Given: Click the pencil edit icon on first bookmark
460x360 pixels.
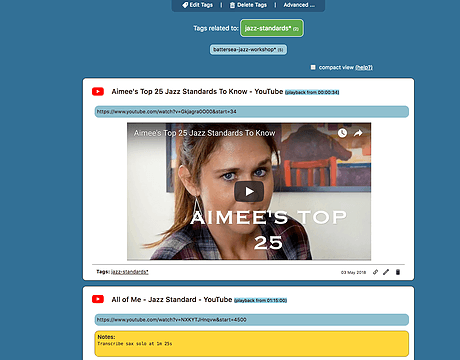Looking at the screenshot, I should tap(386, 272).
